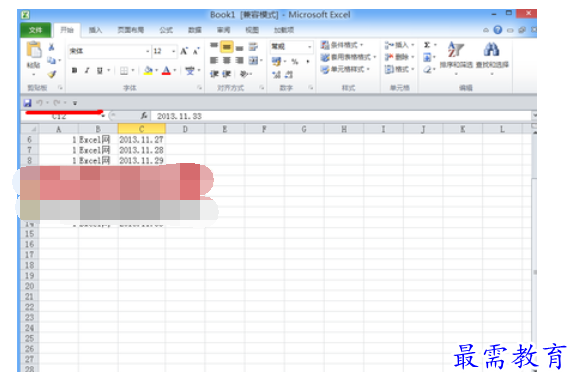Screen dimensions: 575x388
Task: Increase decimal places icon
Action: (276, 75)
